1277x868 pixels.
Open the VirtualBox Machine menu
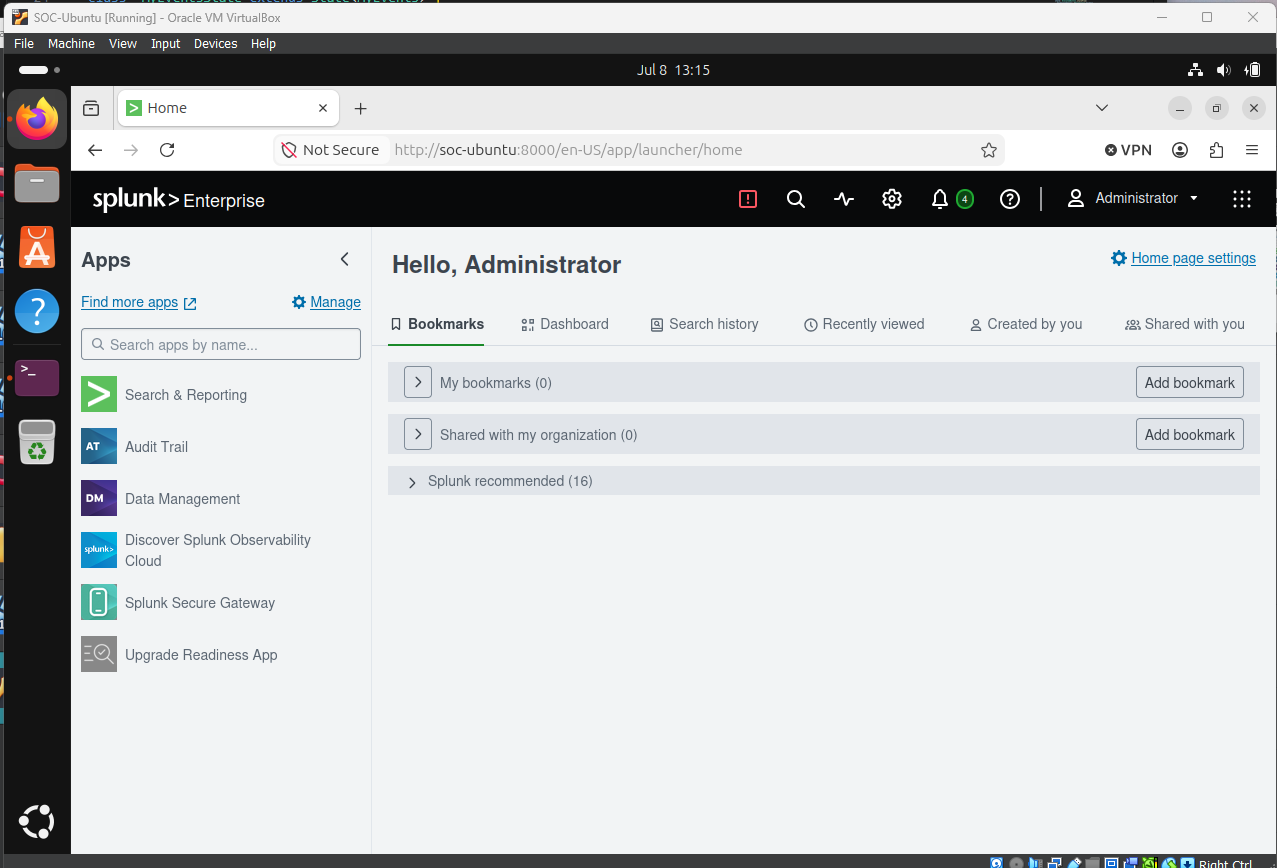point(71,44)
